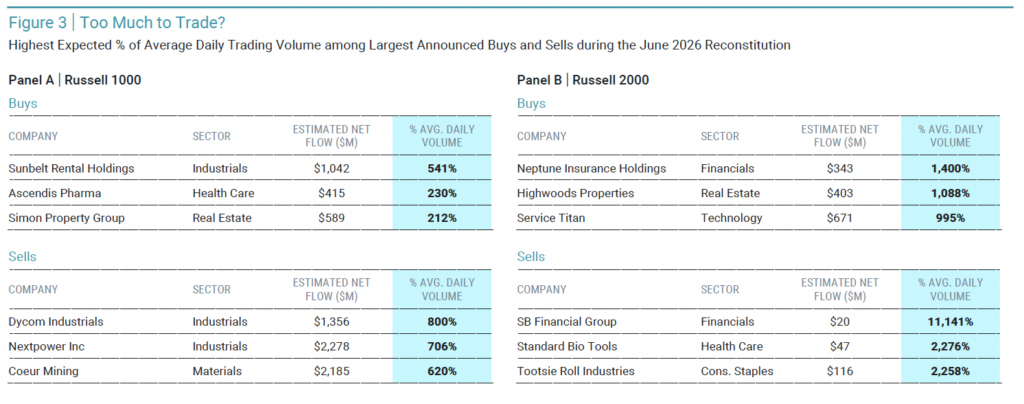Select Dycom Industrials in Sells table
This screenshot has width=1024, height=404.
pyautogui.click(x=56, y=322)
